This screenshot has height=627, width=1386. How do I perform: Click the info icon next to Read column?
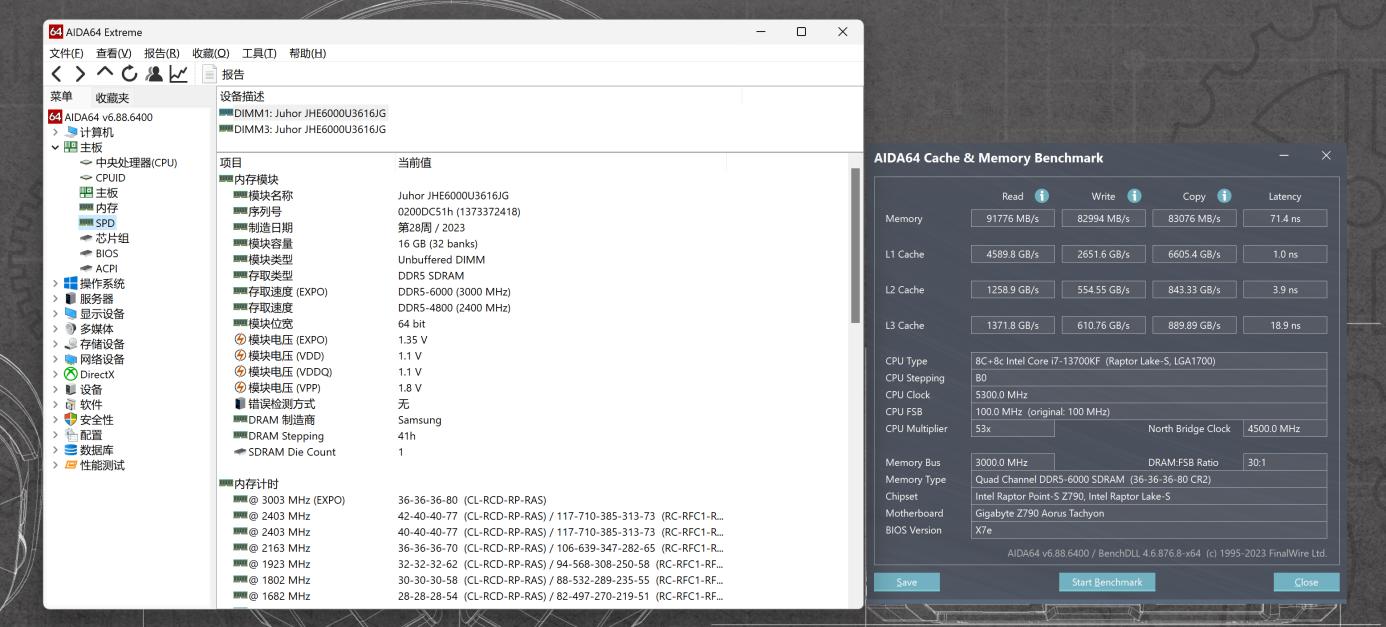point(1041,196)
